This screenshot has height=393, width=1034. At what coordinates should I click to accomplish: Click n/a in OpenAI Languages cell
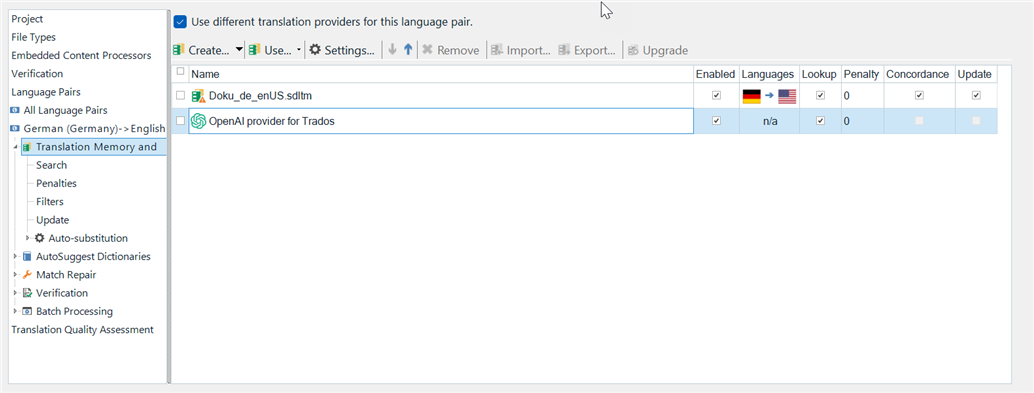tap(769, 121)
